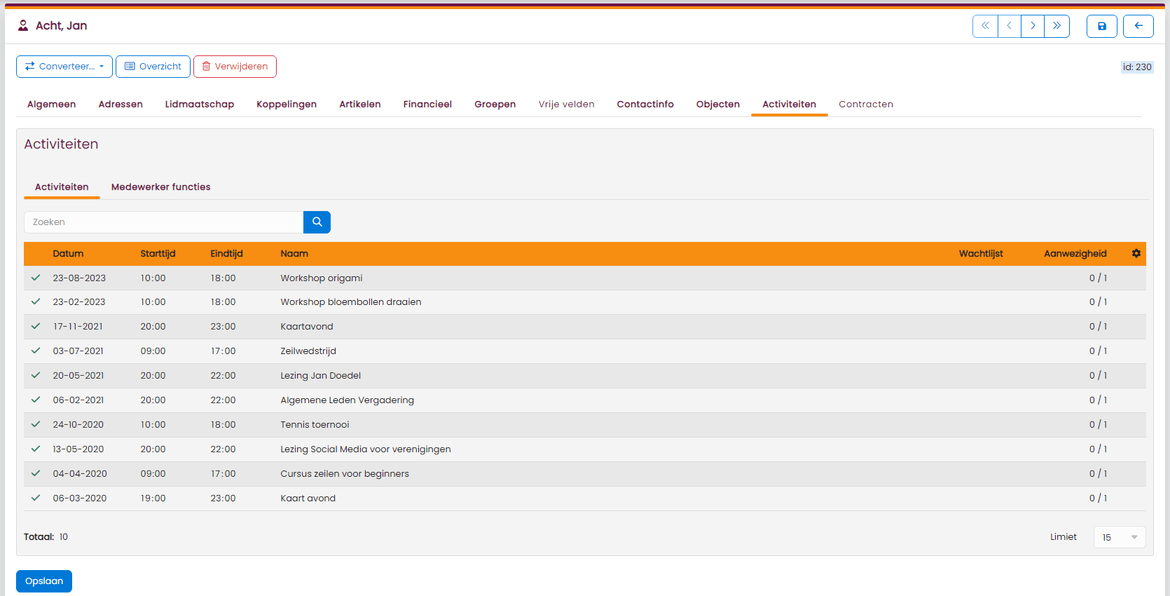Viewport: 1170px width, 596px height.
Task: Focus the Zoeken search field
Action: pyautogui.click(x=163, y=222)
